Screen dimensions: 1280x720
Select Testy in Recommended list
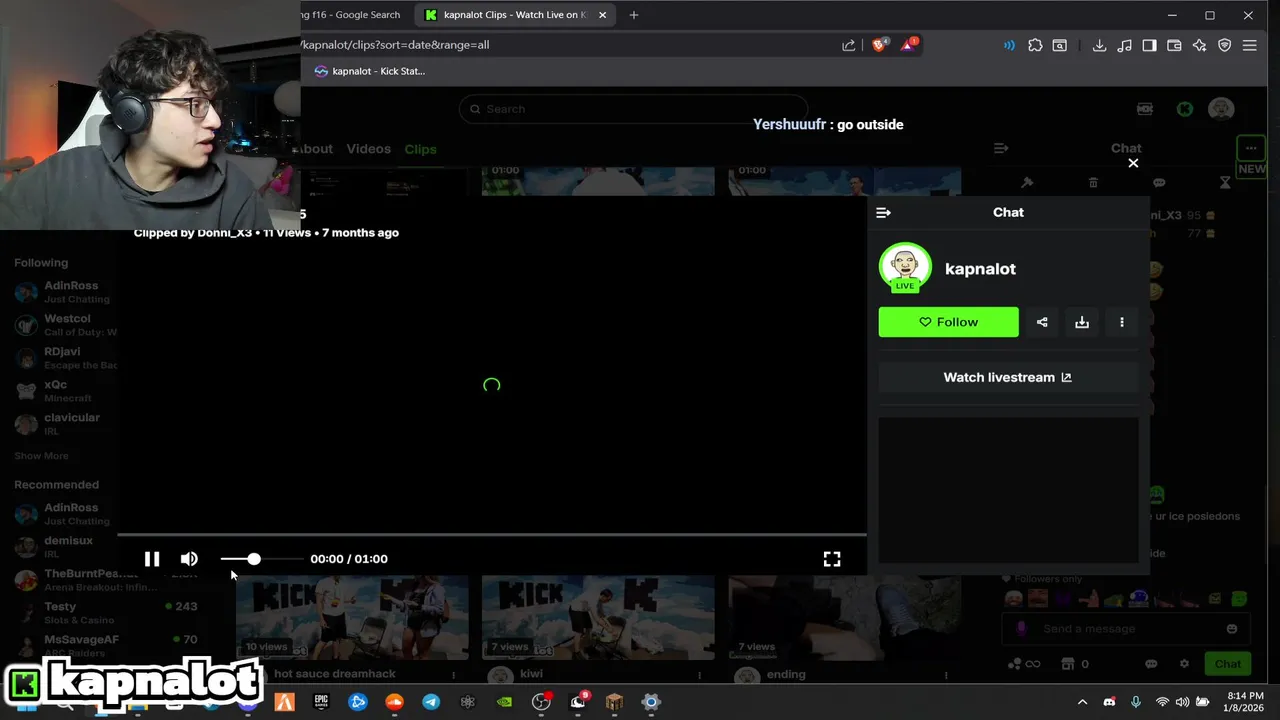tap(105, 613)
